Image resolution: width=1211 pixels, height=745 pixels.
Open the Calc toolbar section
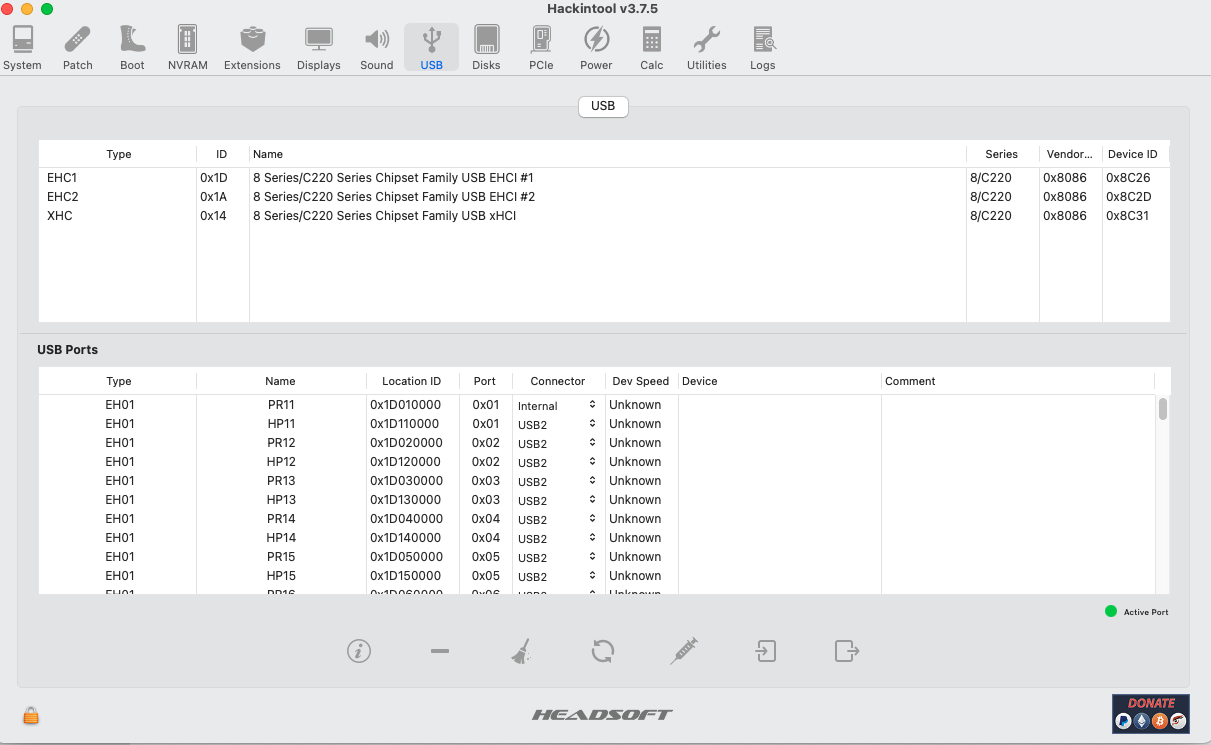(x=651, y=47)
